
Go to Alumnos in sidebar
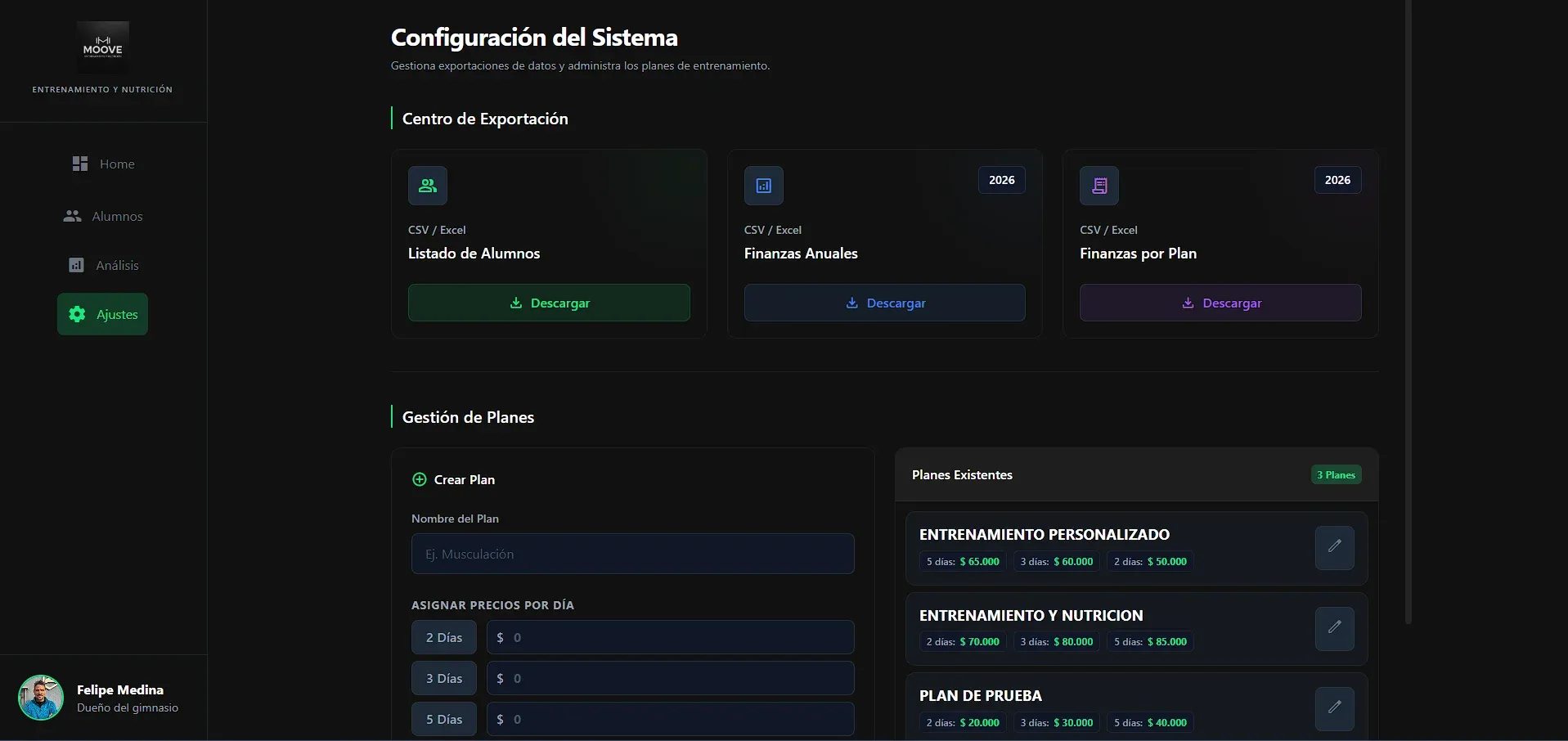[103, 216]
